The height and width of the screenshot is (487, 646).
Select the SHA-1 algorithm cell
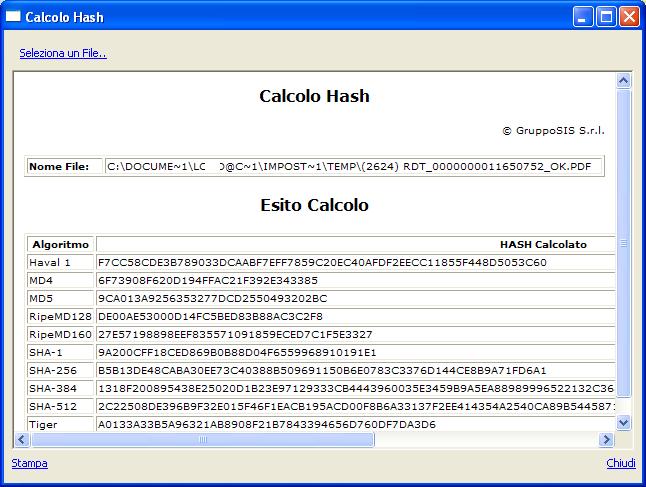(61, 352)
